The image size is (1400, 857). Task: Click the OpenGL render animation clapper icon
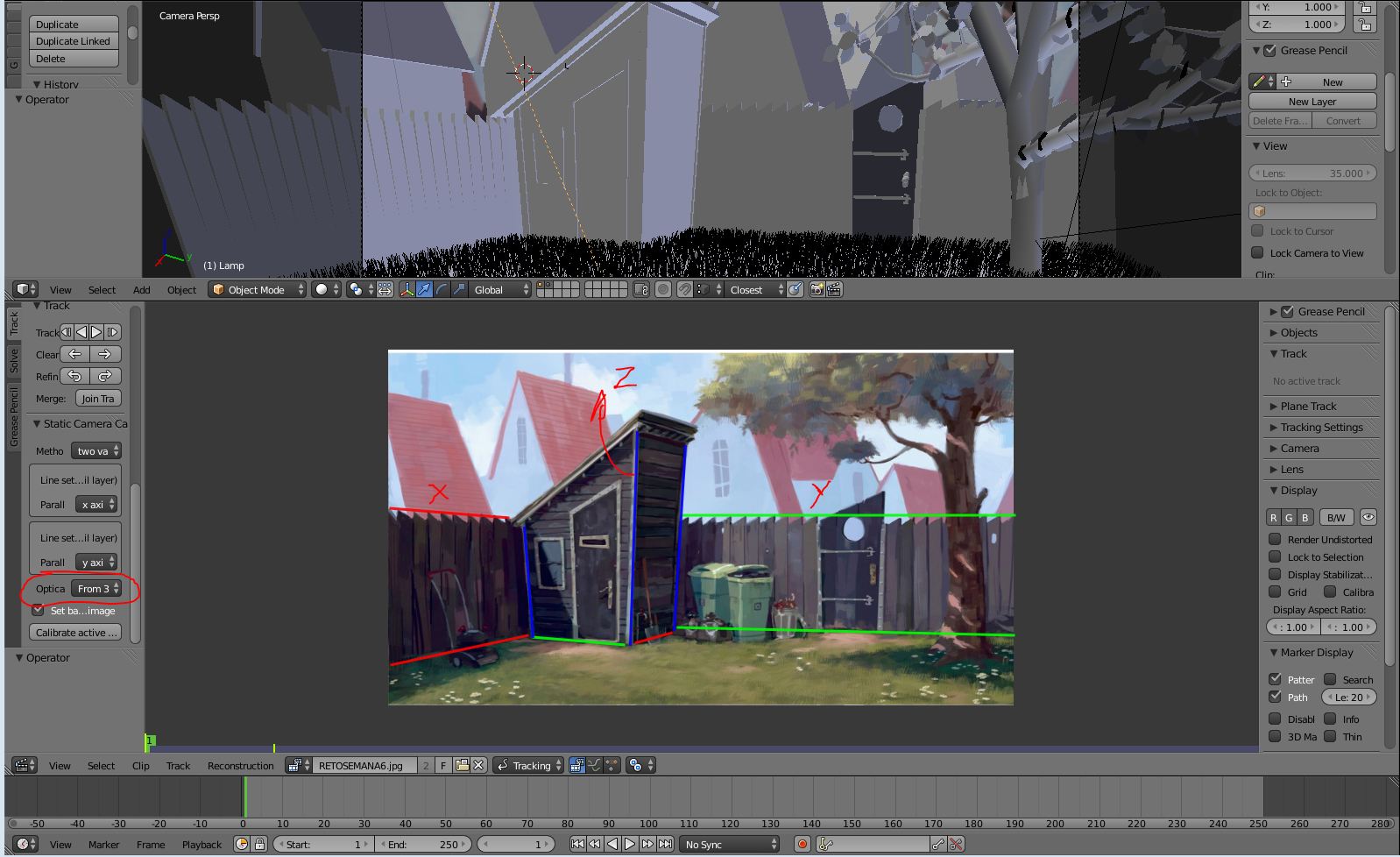click(834, 289)
